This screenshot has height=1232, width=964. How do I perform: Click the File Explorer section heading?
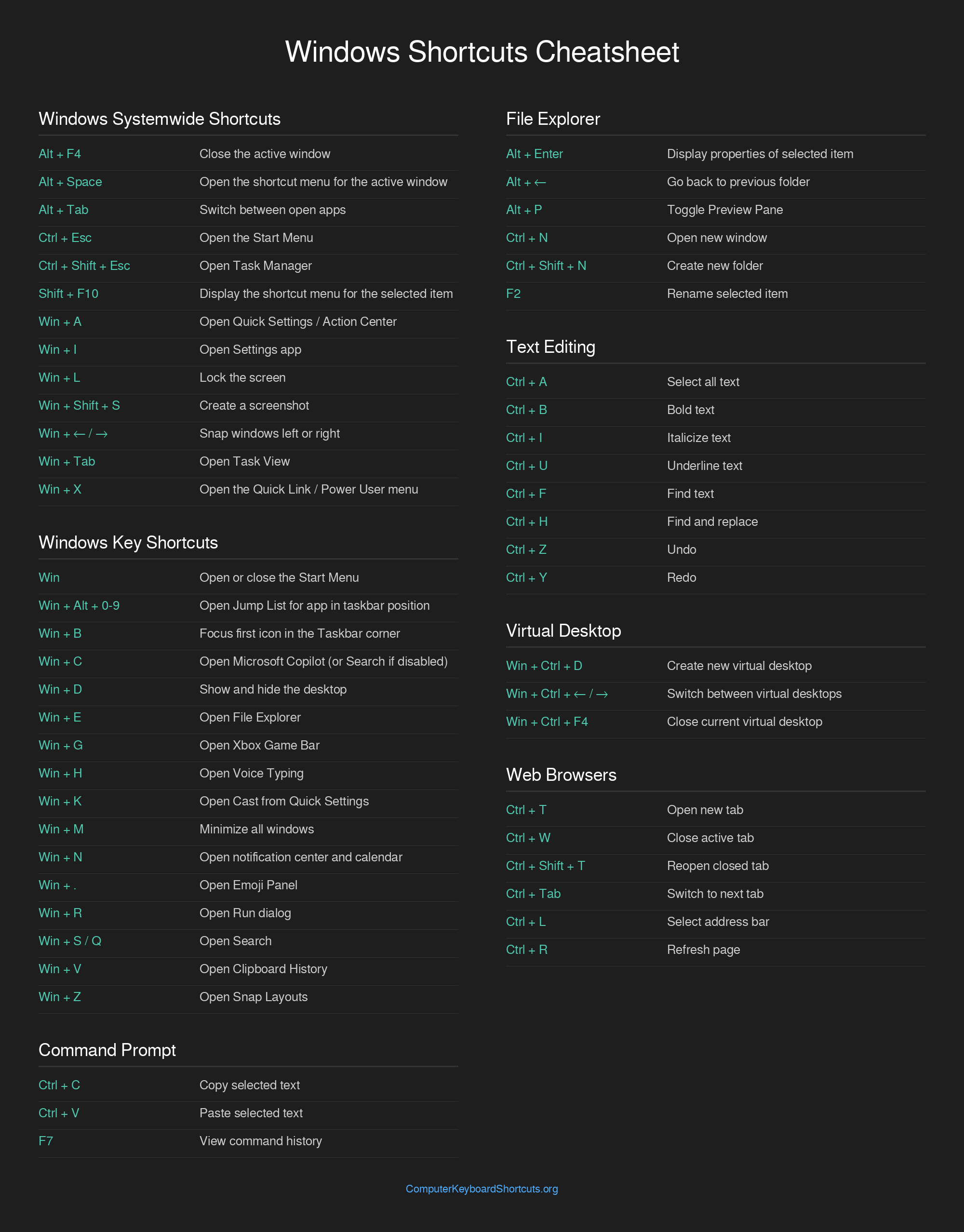[552, 119]
